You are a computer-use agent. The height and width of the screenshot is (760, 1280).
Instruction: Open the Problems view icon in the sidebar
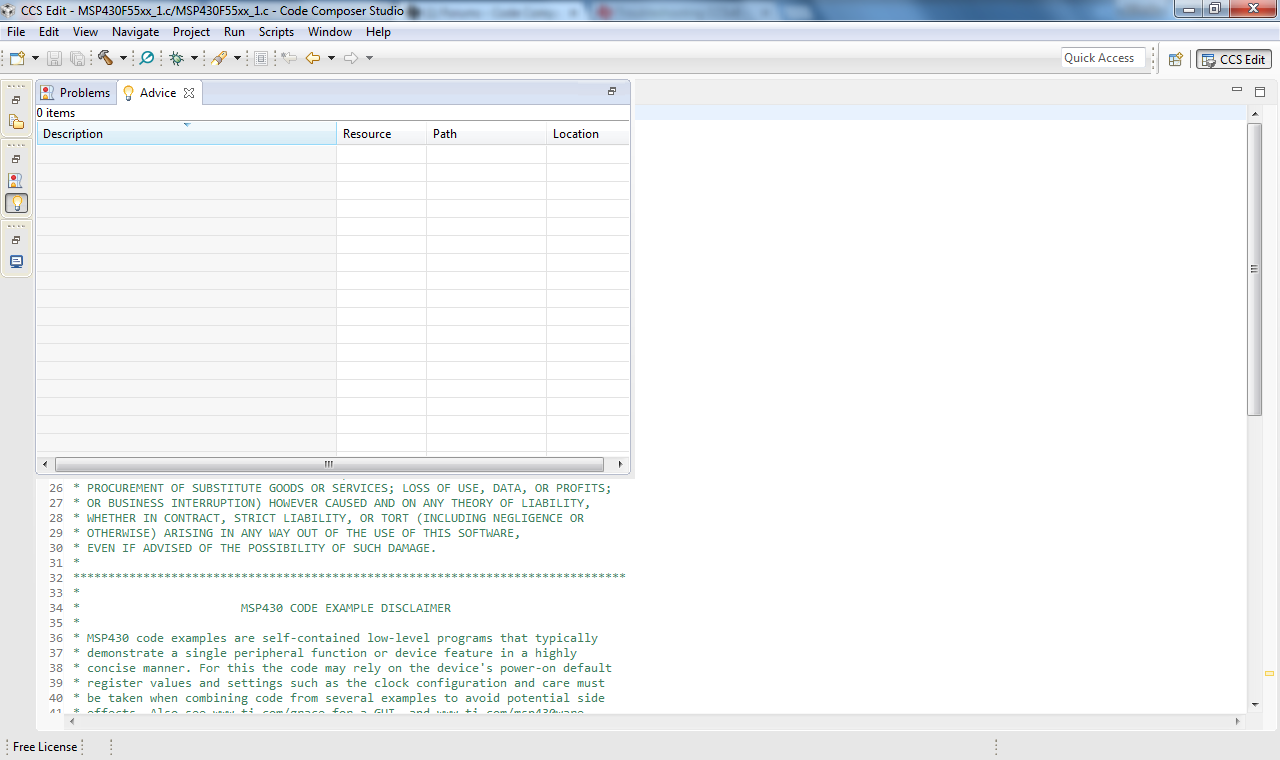pos(16,181)
